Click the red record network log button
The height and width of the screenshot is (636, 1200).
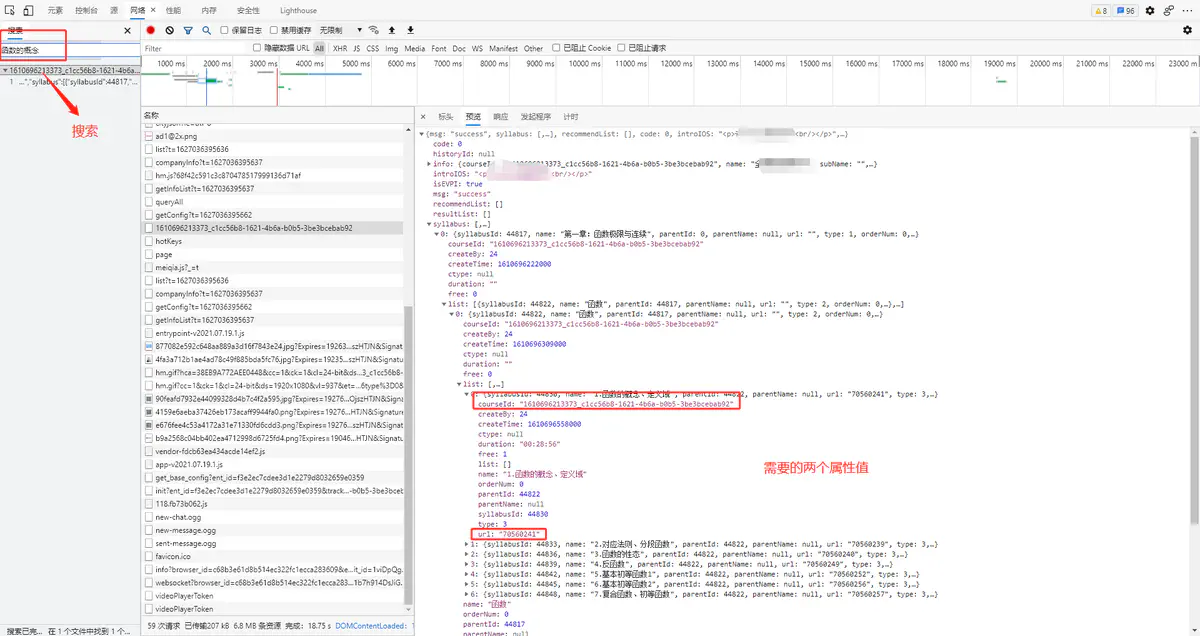point(151,30)
